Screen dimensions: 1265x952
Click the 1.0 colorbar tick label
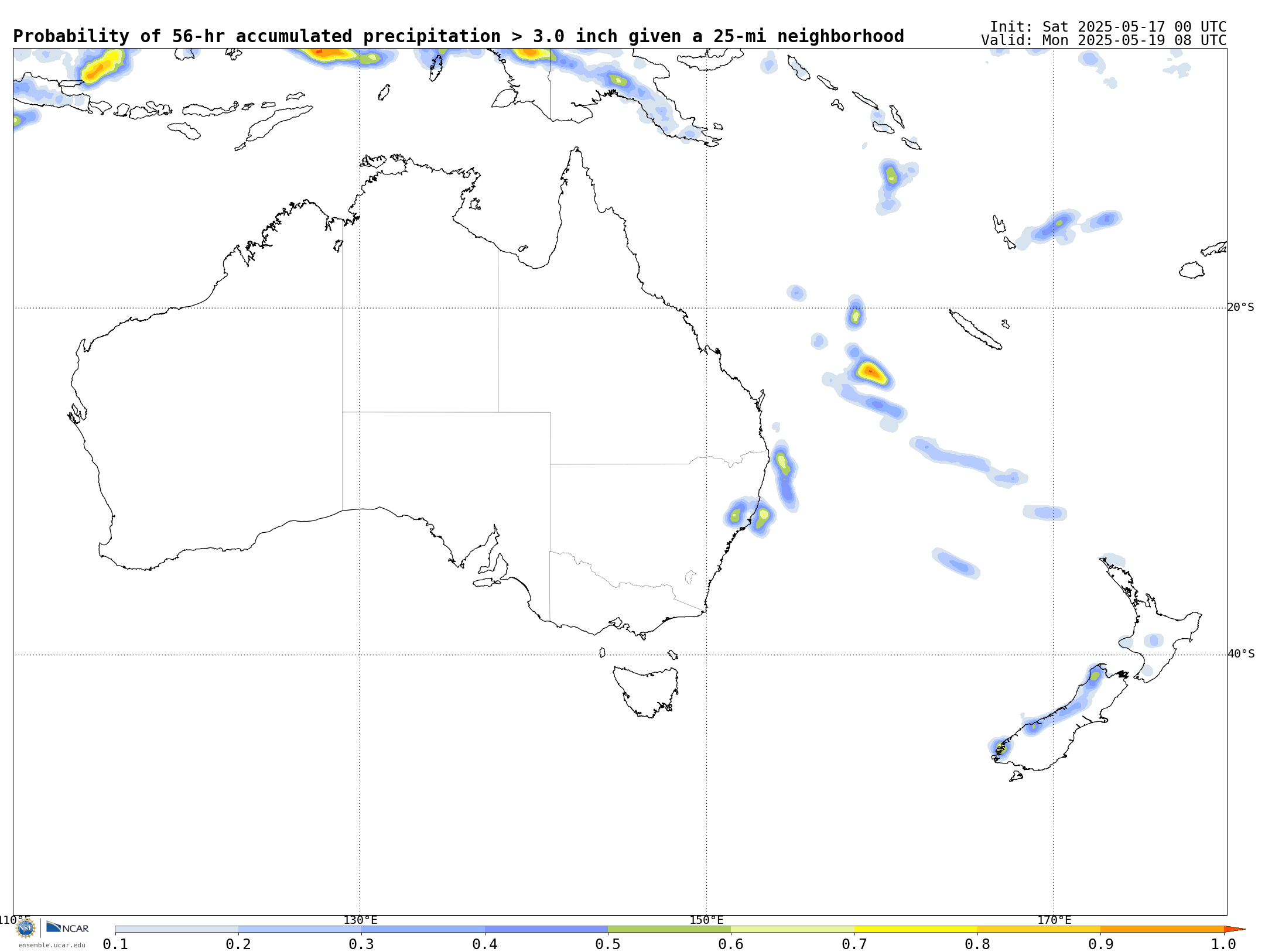1223,944
